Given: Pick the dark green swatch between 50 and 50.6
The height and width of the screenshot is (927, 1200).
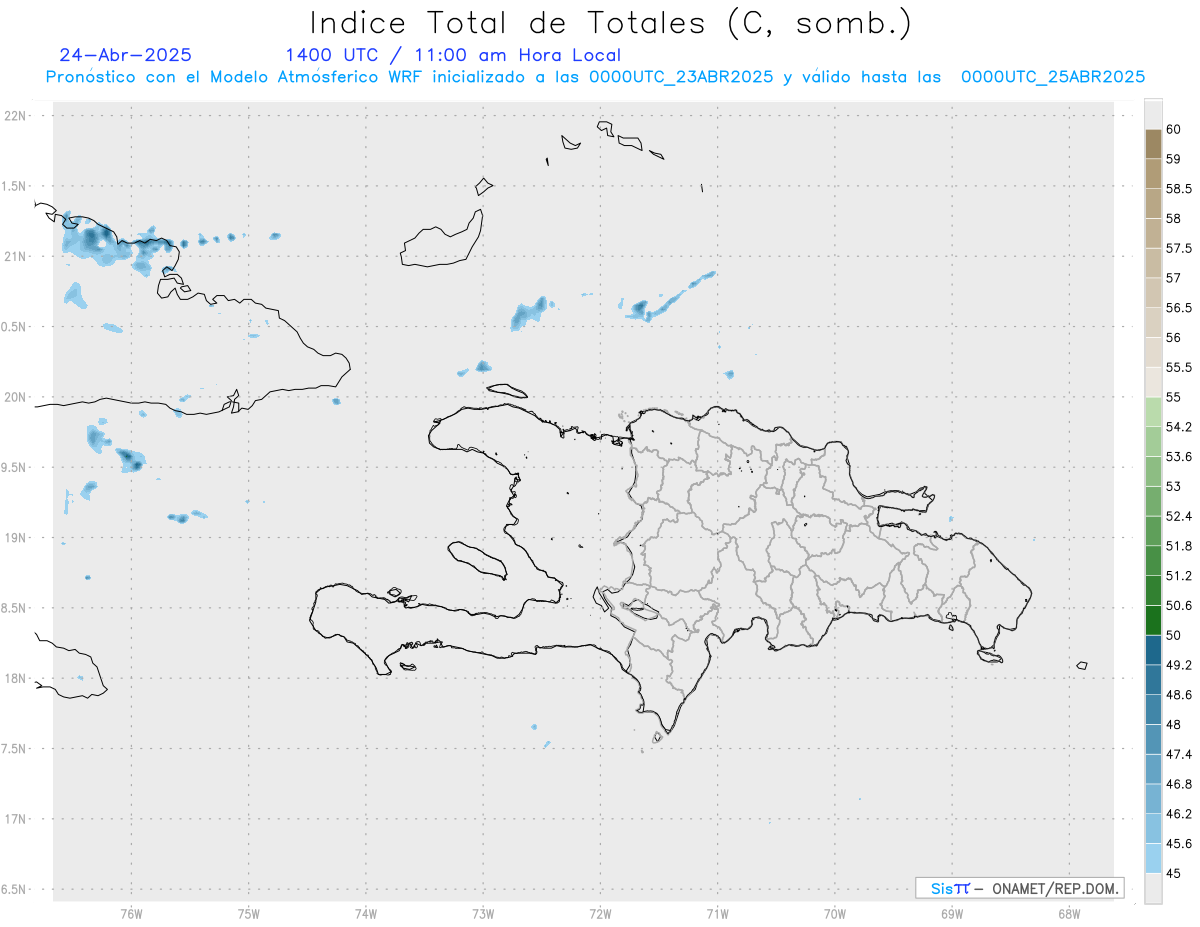Looking at the screenshot, I should click(x=1153, y=620).
